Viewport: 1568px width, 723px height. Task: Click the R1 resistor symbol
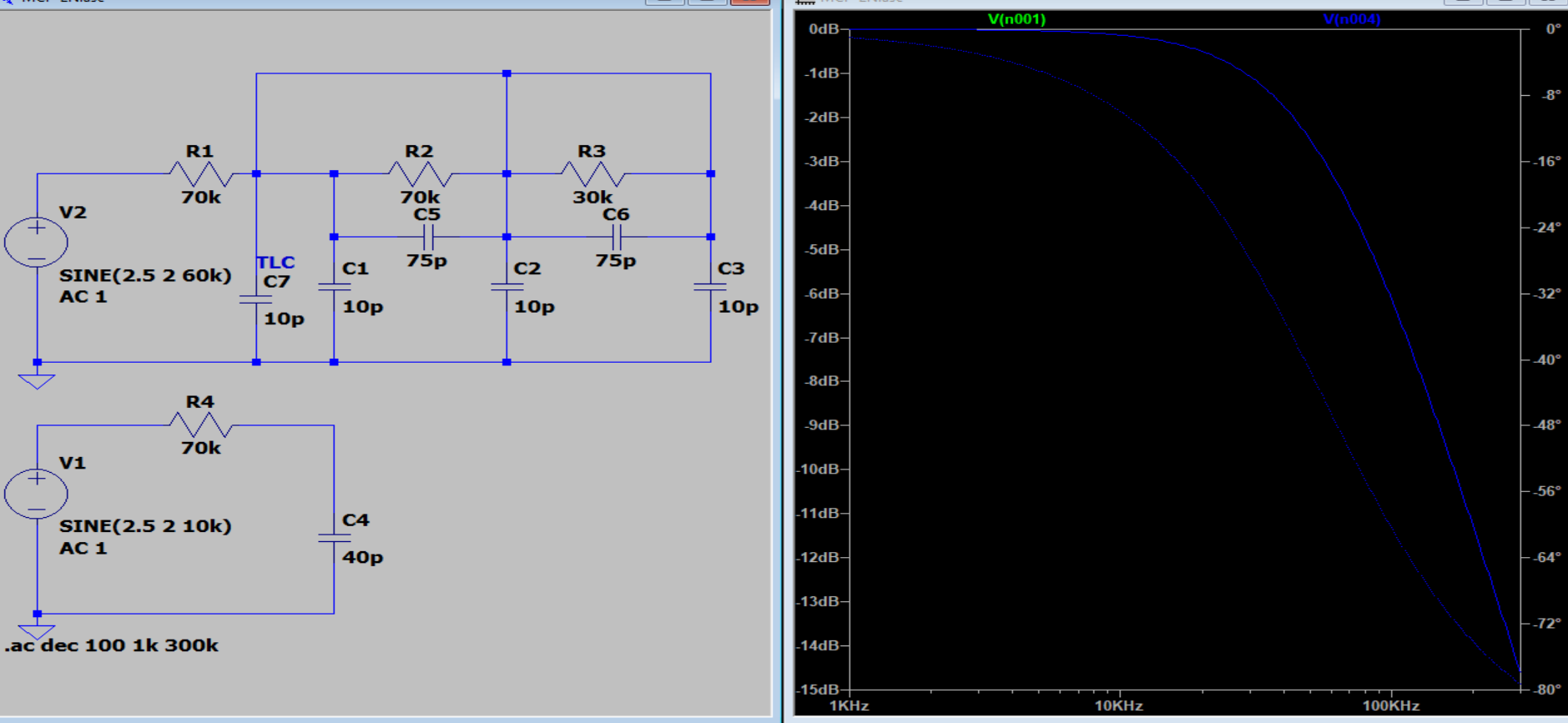(x=201, y=174)
